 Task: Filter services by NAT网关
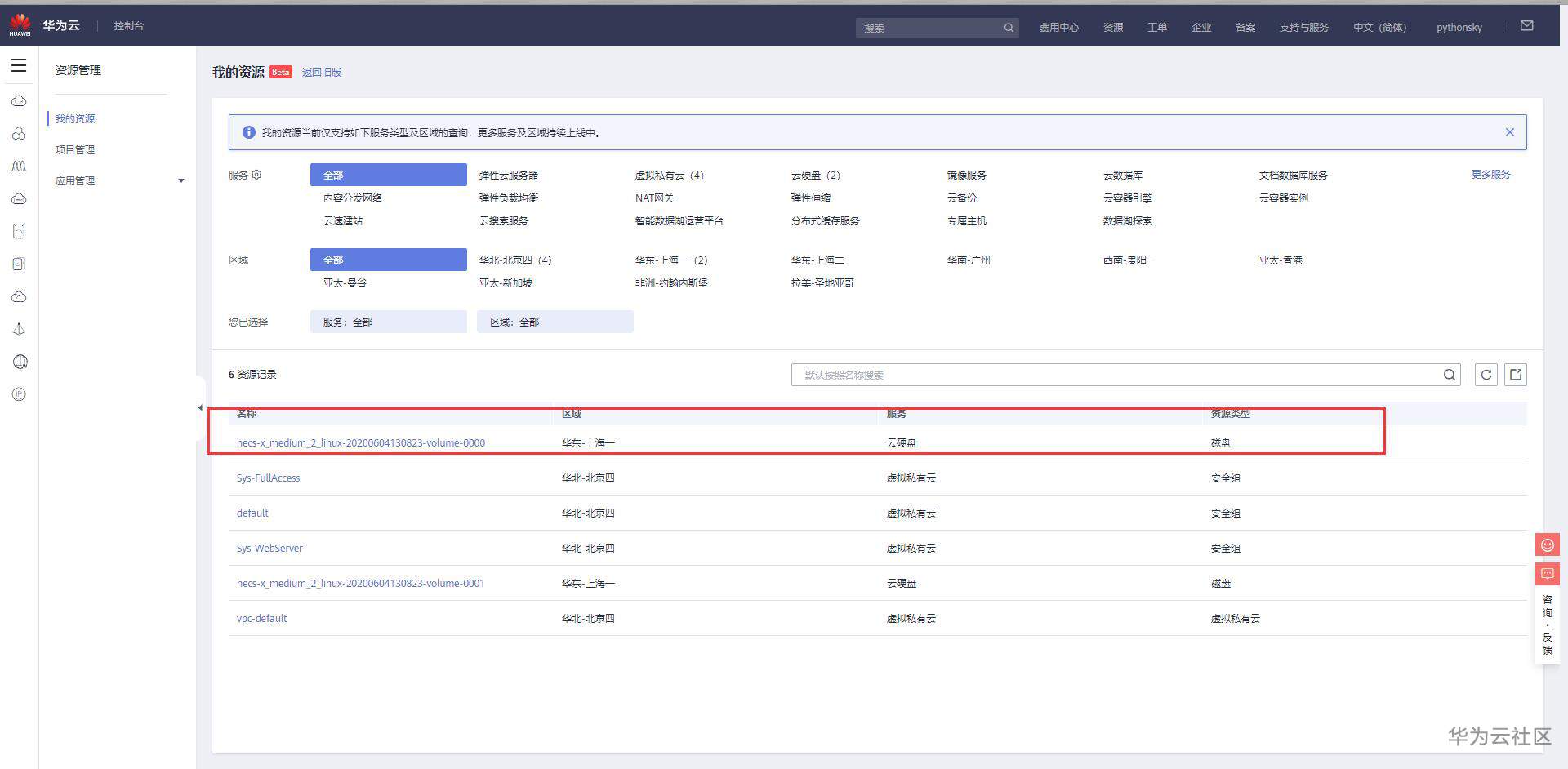[x=655, y=198]
